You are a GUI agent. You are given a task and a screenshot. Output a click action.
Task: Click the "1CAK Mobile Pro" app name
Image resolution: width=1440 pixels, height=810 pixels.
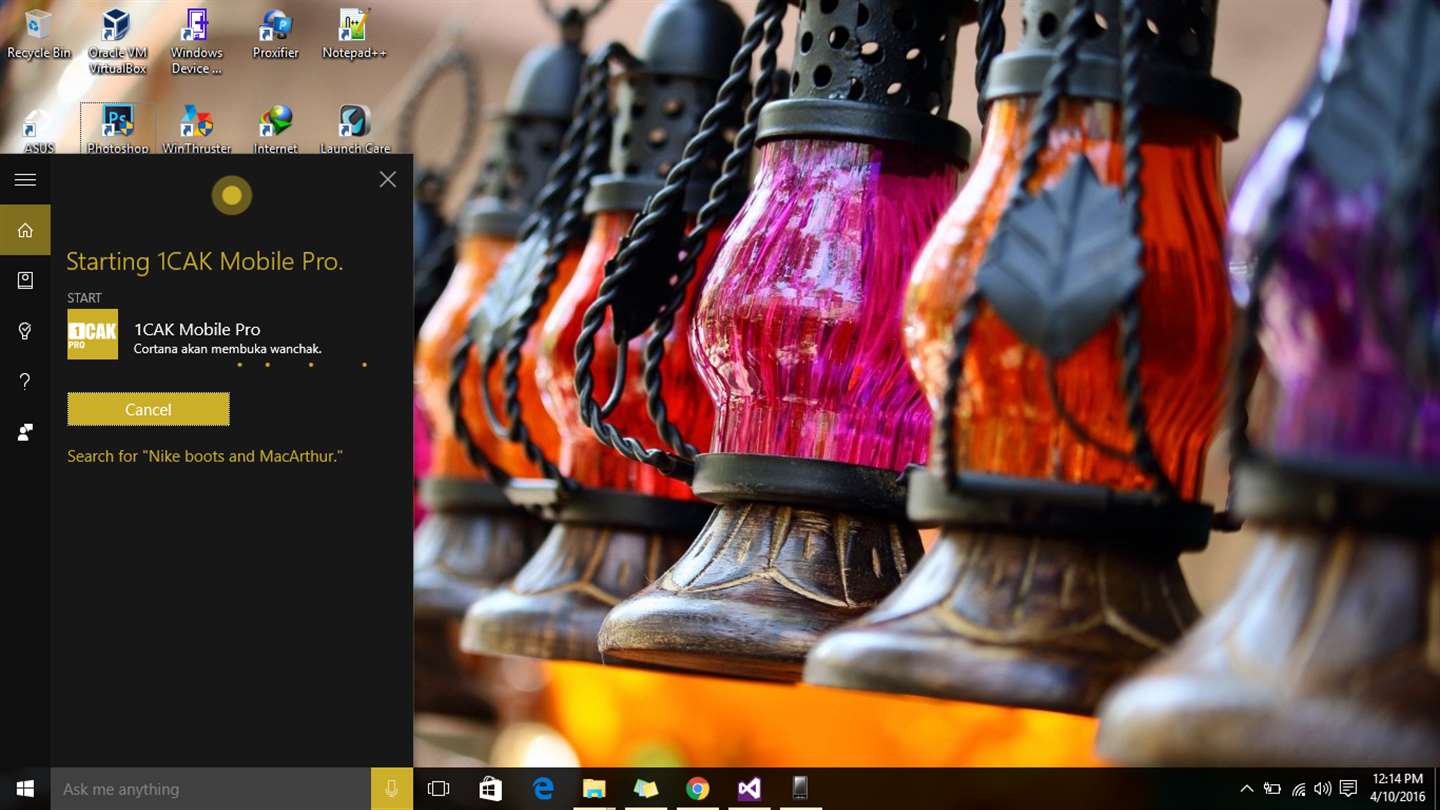(x=197, y=329)
